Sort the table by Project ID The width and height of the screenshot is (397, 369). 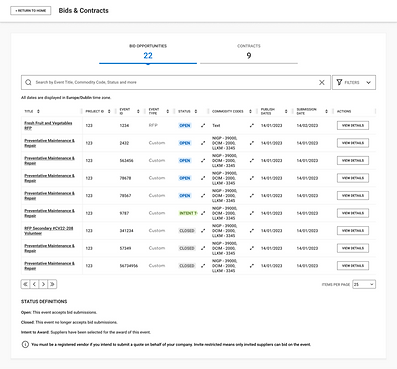(109, 111)
